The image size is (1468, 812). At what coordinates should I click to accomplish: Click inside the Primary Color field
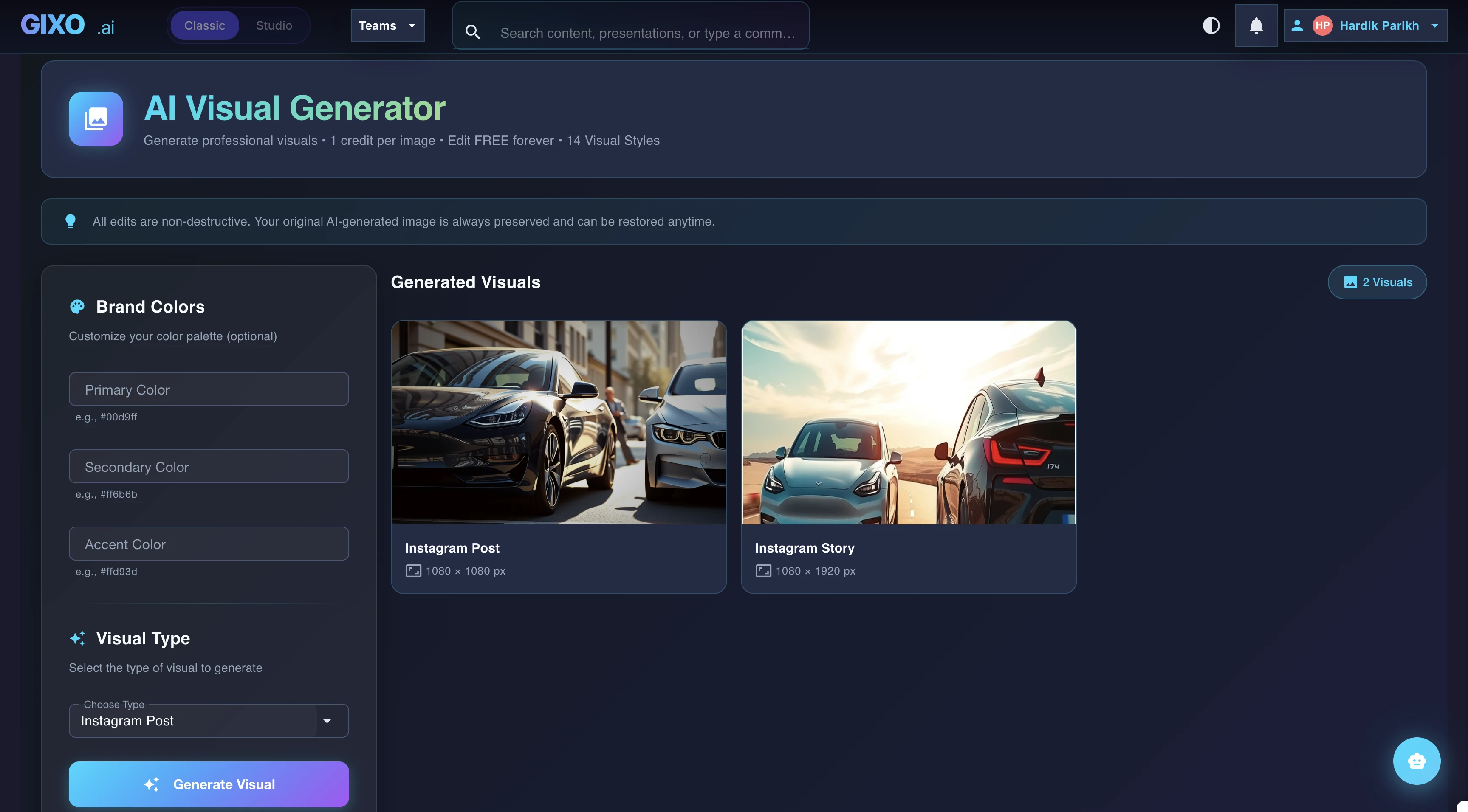pyautogui.click(x=208, y=389)
